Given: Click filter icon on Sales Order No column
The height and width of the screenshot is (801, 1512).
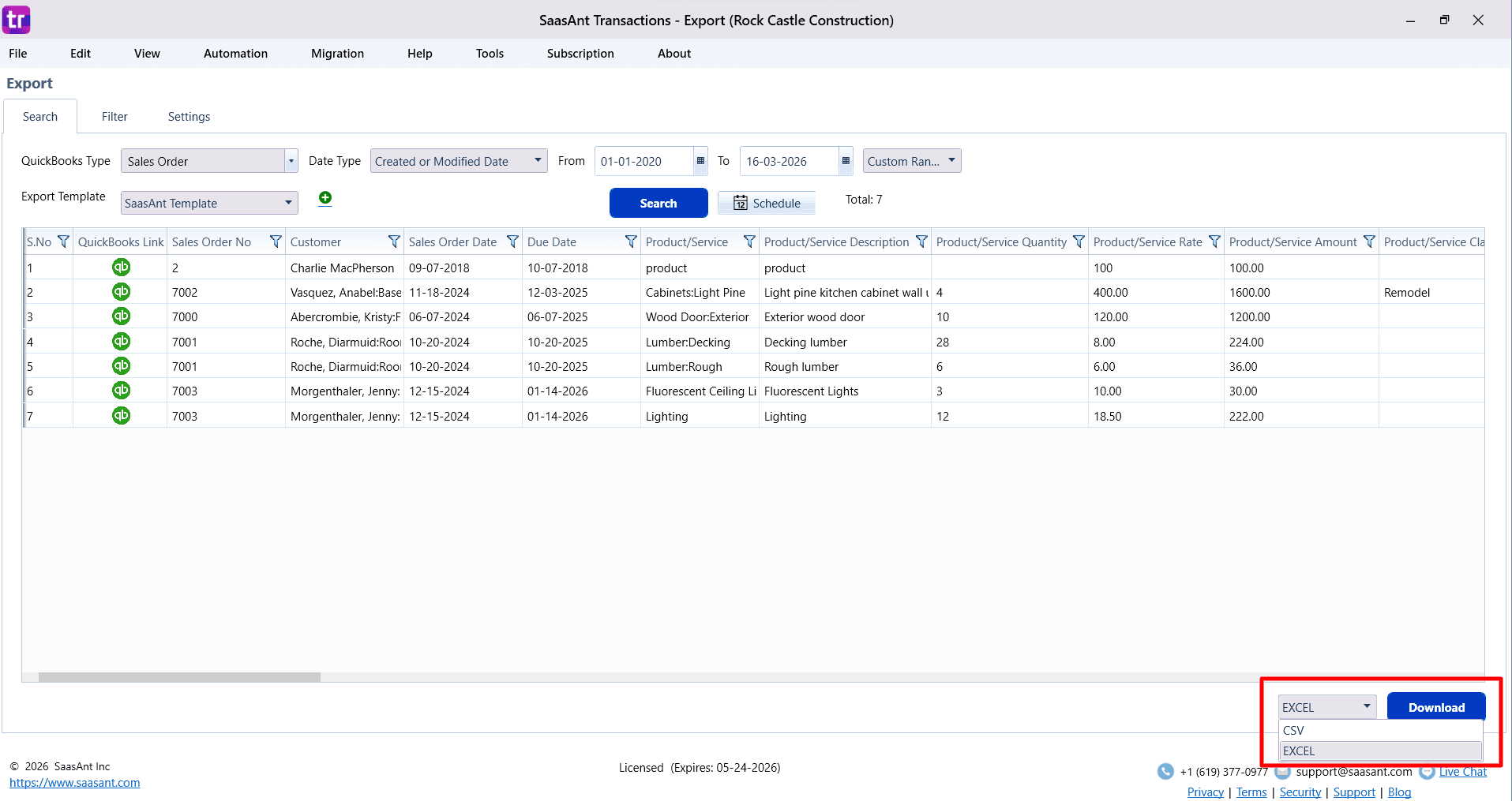Looking at the screenshot, I should pos(276,241).
